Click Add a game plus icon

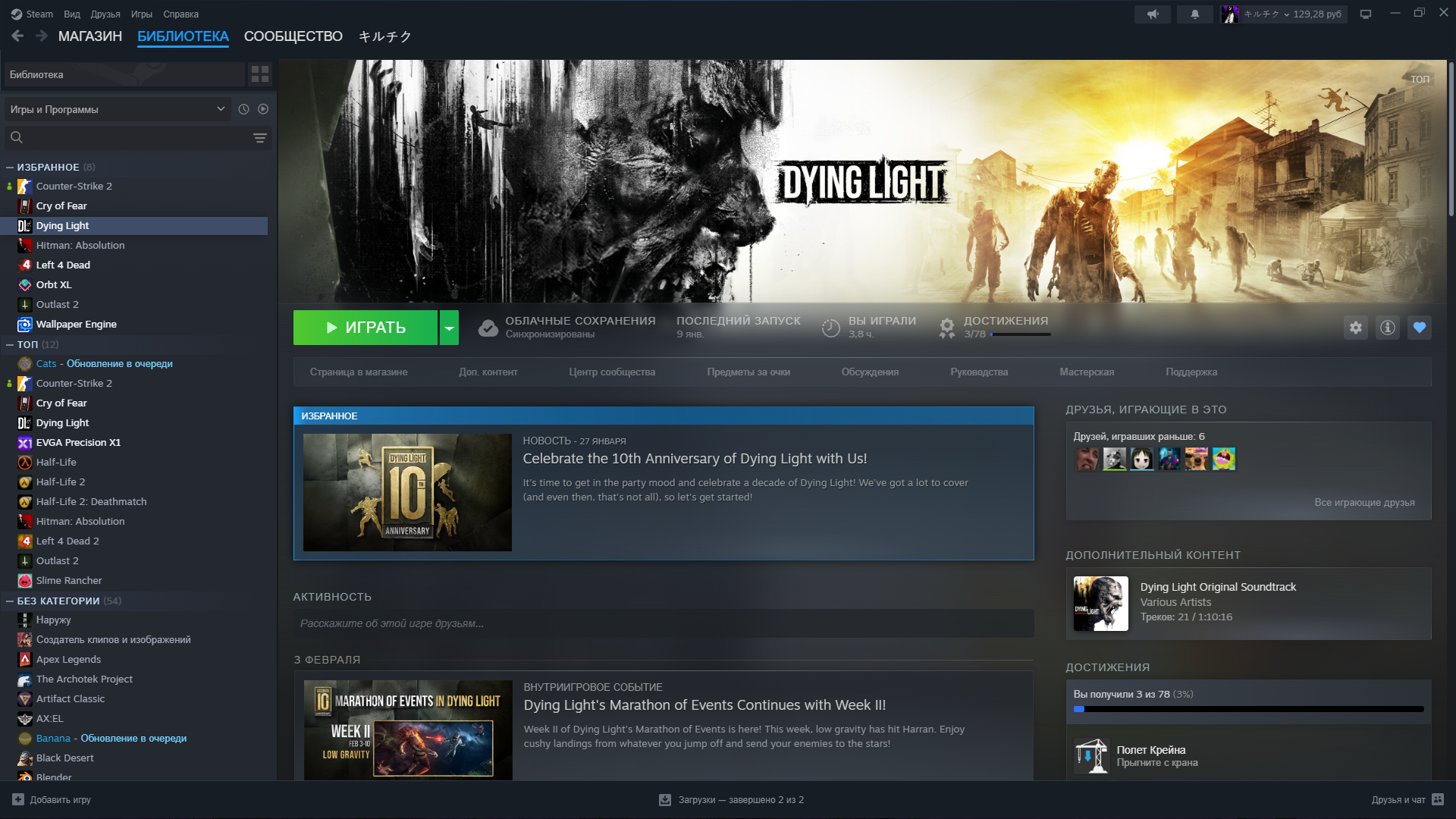(x=18, y=799)
